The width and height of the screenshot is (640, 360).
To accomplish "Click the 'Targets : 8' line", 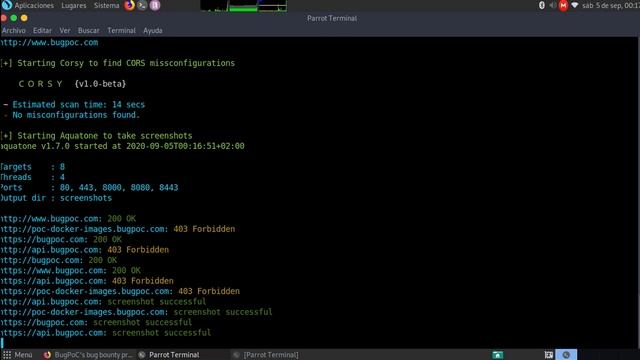I will click(32, 167).
